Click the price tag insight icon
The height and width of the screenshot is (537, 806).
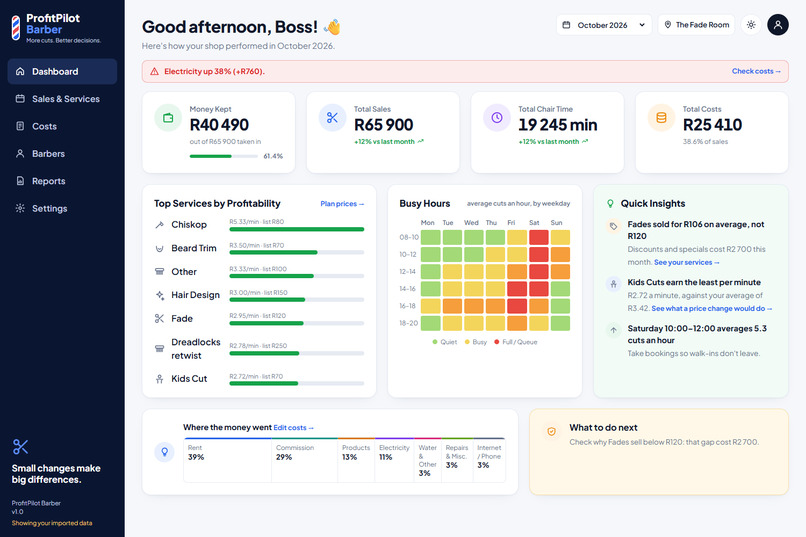point(613,226)
